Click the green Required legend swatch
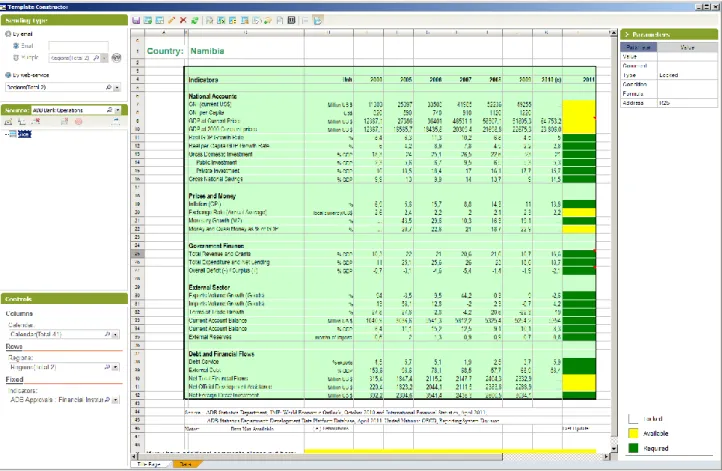Image resolution: width=722 pixels, height=471 pixels. [x=634, y=448]
